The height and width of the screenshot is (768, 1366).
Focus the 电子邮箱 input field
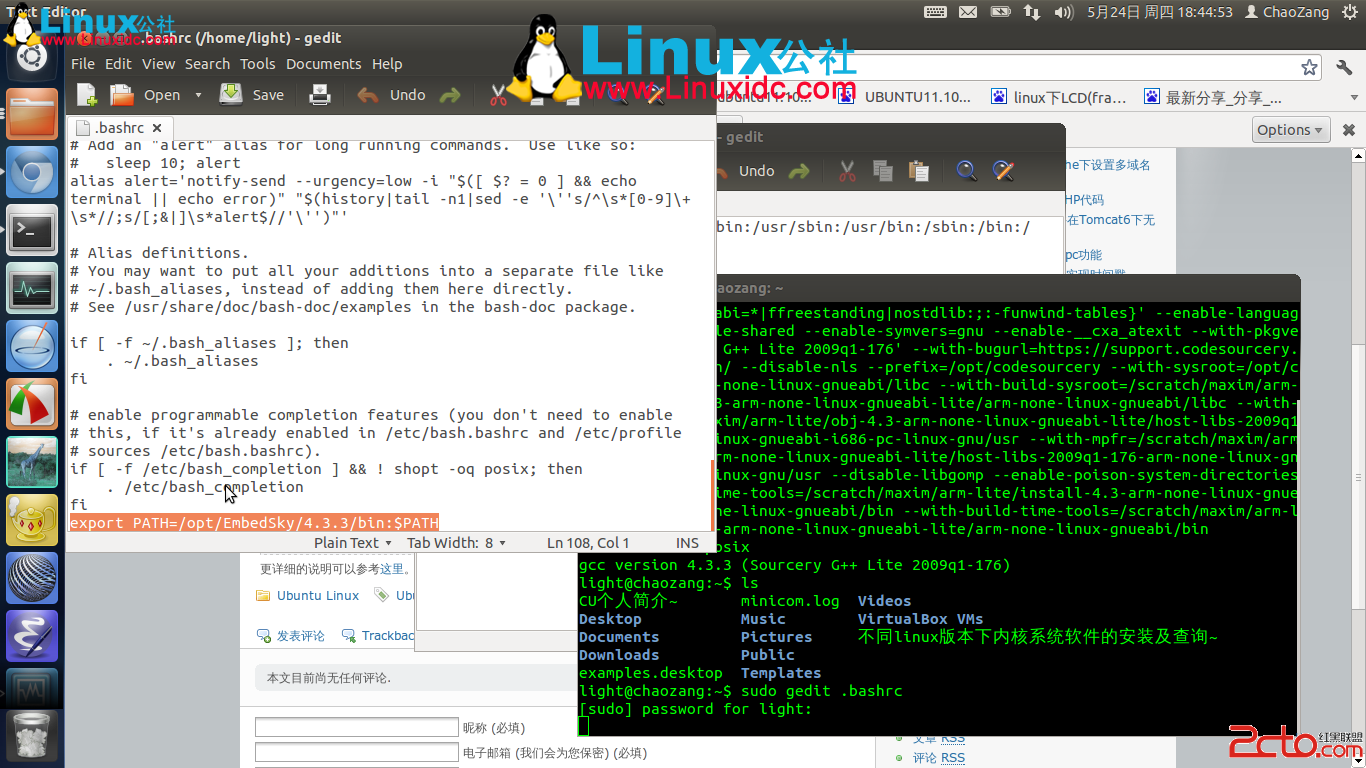click(356, 752)
